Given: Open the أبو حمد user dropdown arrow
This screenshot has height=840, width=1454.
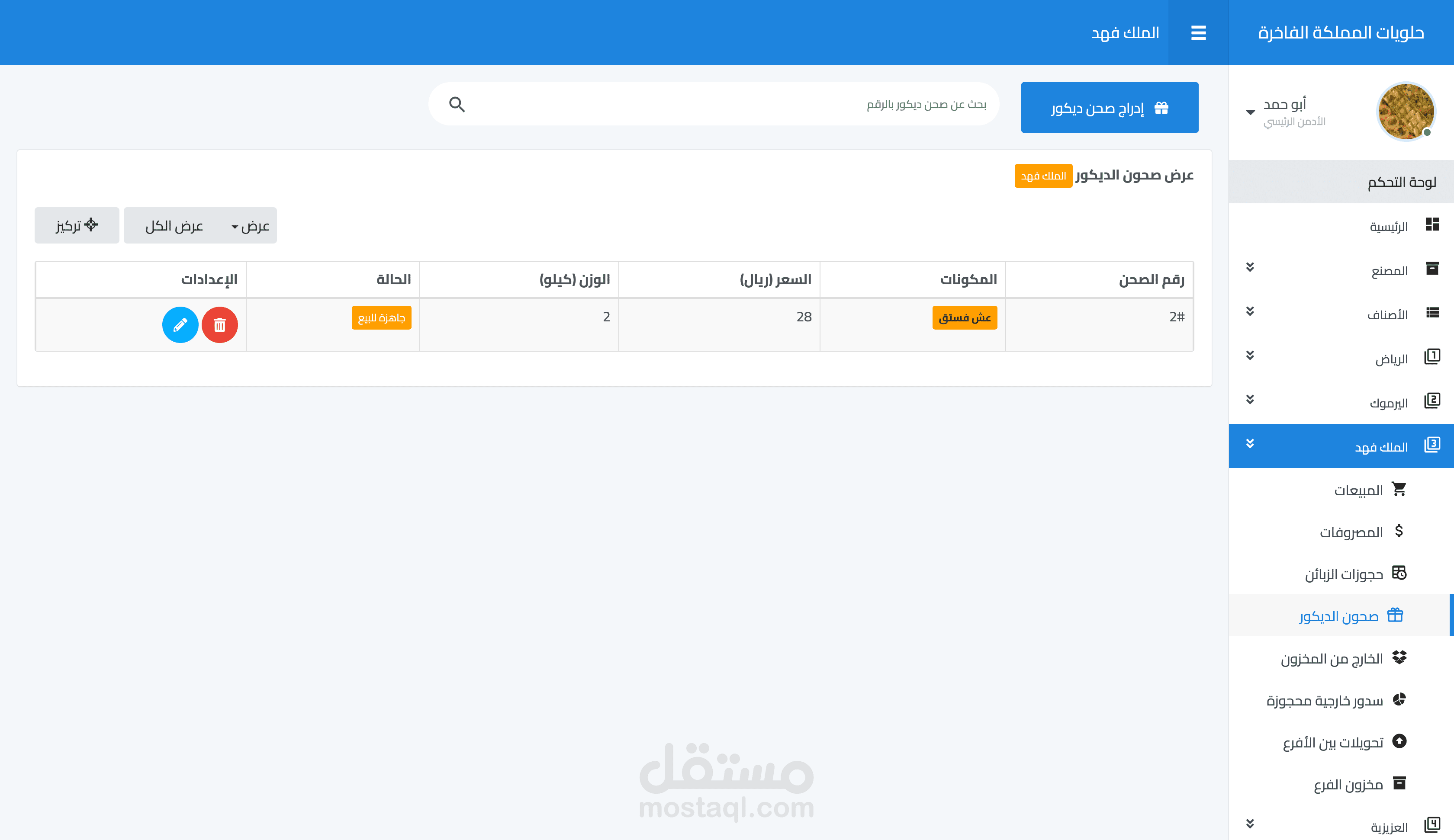Looking at the screenshot, I should 1250,112.
